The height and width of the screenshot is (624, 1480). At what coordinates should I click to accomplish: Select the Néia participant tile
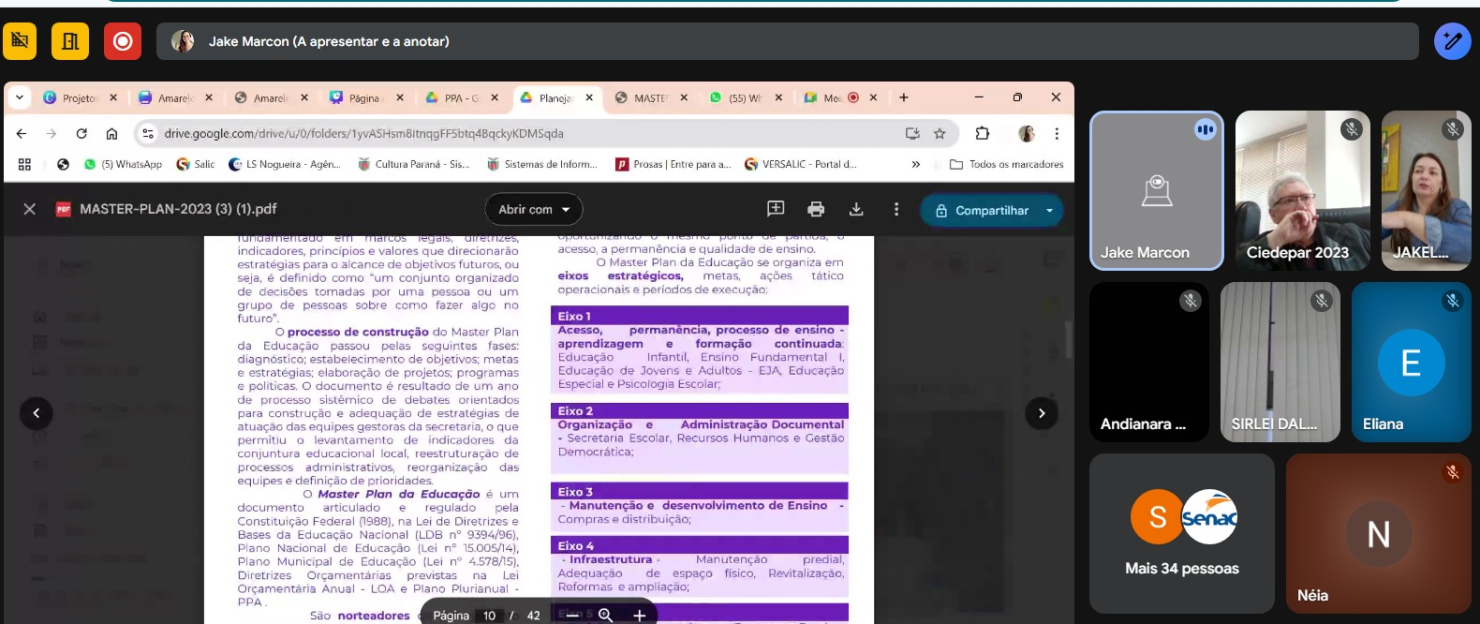pos(1378,533)
